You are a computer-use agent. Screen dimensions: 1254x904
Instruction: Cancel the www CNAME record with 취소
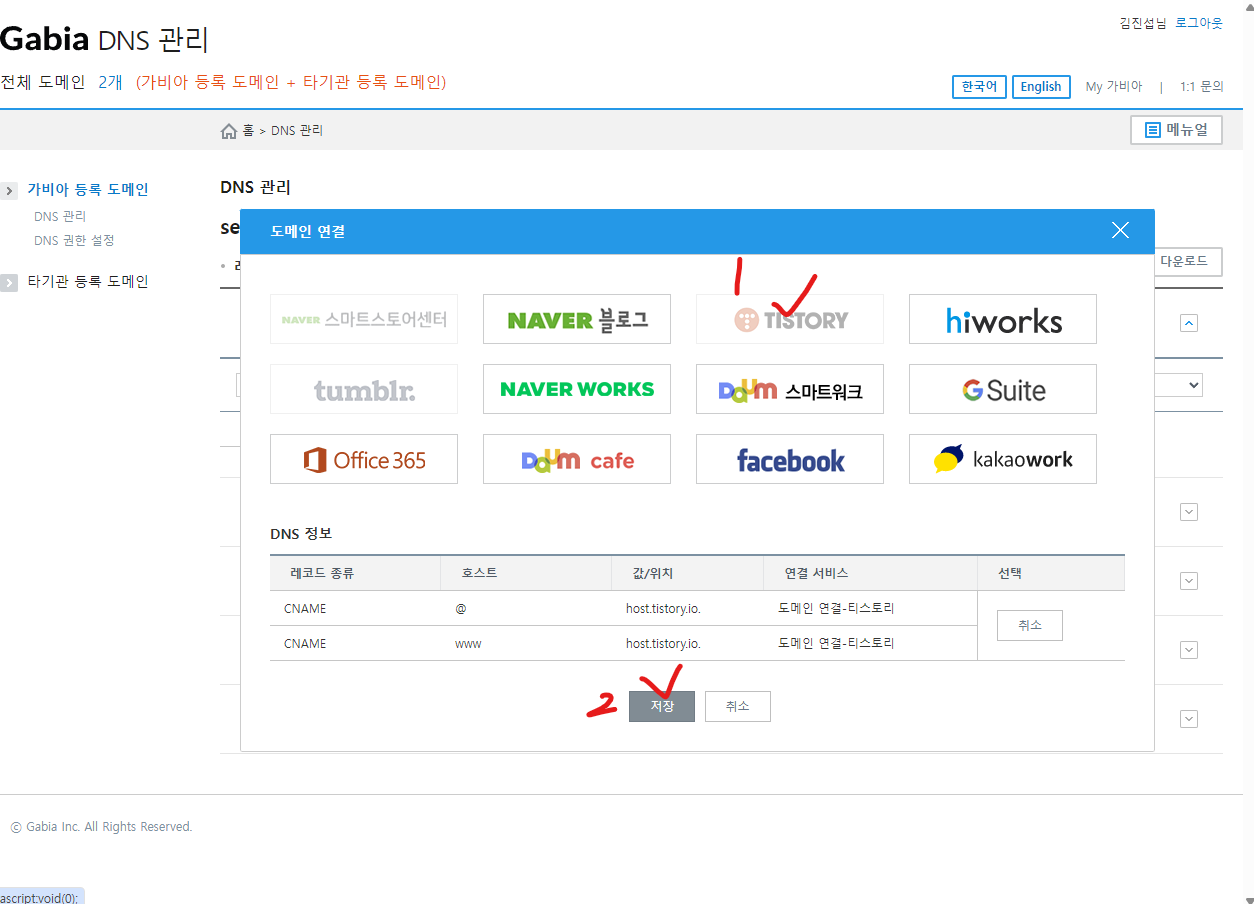point(1029,625)
